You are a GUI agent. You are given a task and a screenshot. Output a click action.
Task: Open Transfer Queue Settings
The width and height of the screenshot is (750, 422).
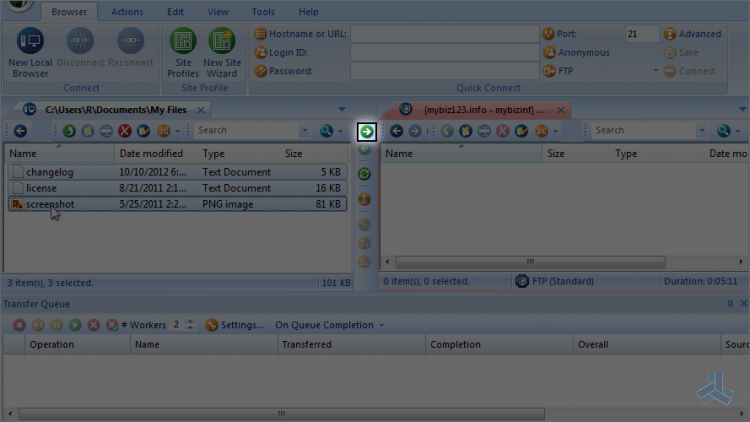234,325
